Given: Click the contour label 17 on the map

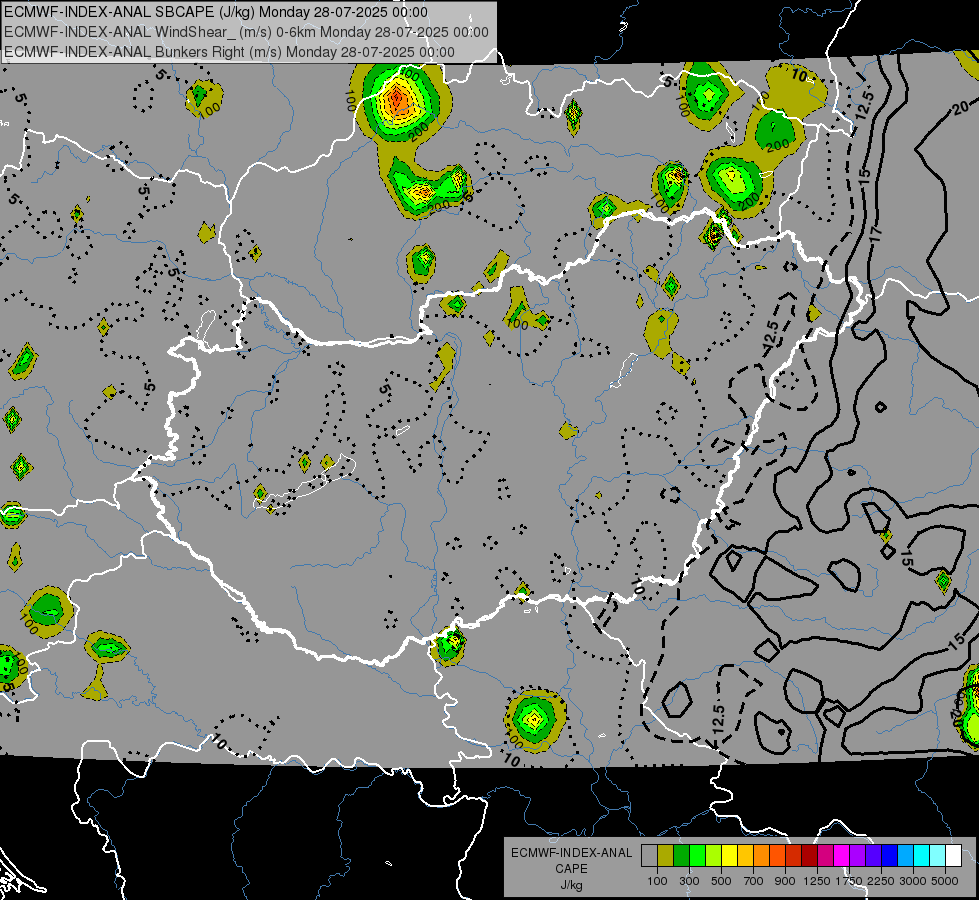Looking at the screenshot, I should click(876, 234).
